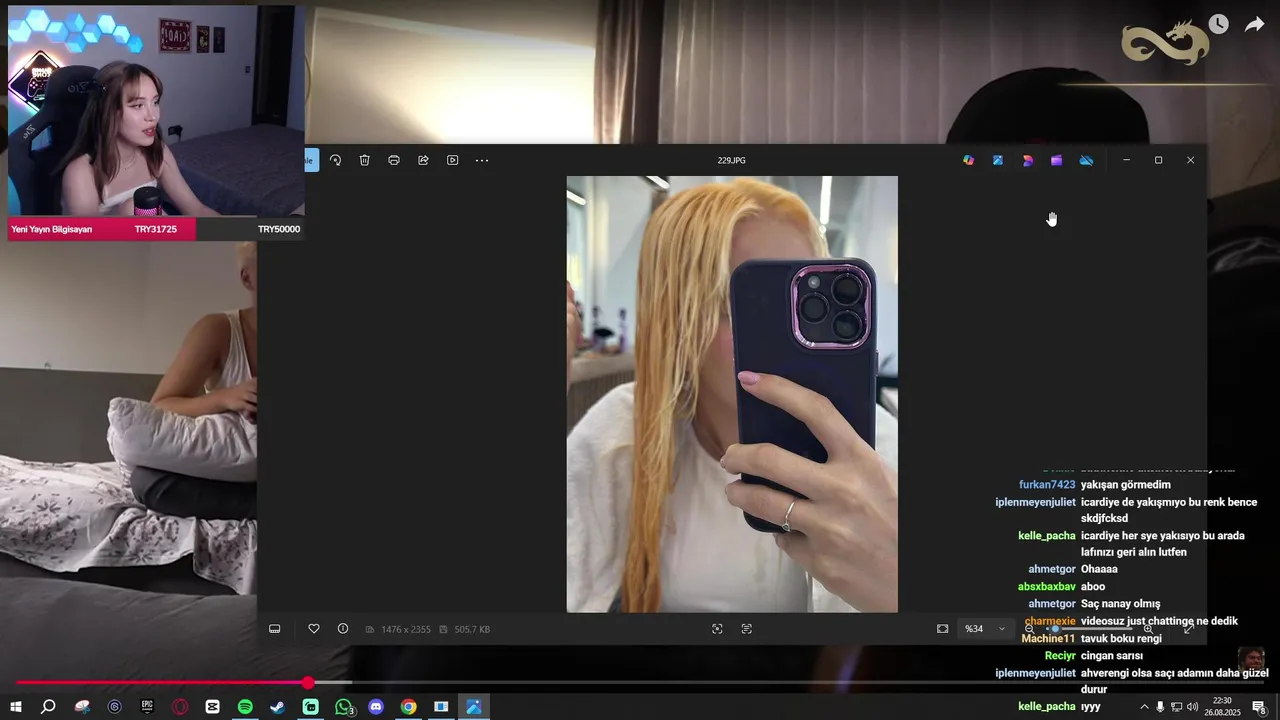Toggle the filmstrip view icon

pos(275,629)
